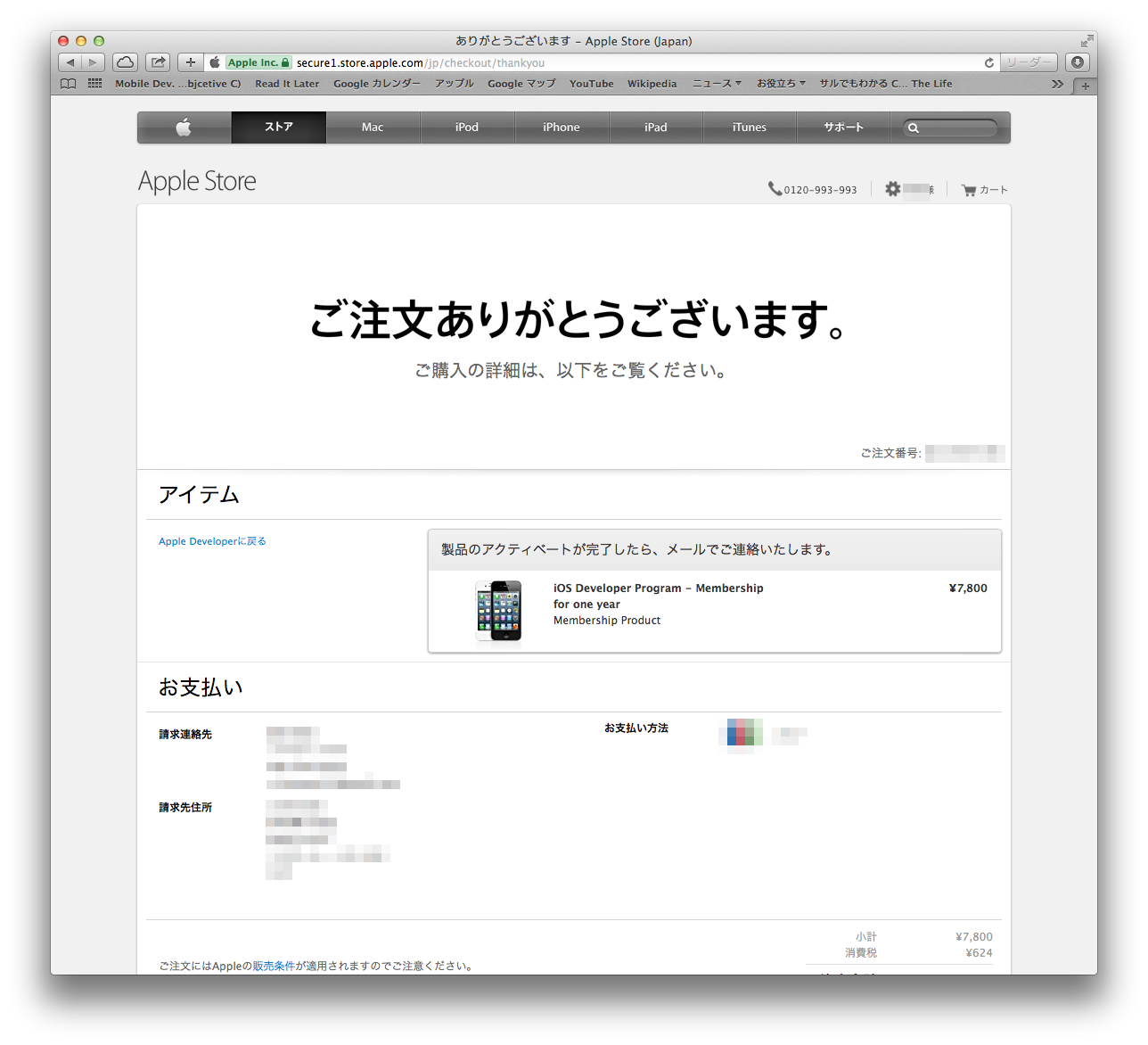Click the Apple logo in navigation bar

point(184,128)
